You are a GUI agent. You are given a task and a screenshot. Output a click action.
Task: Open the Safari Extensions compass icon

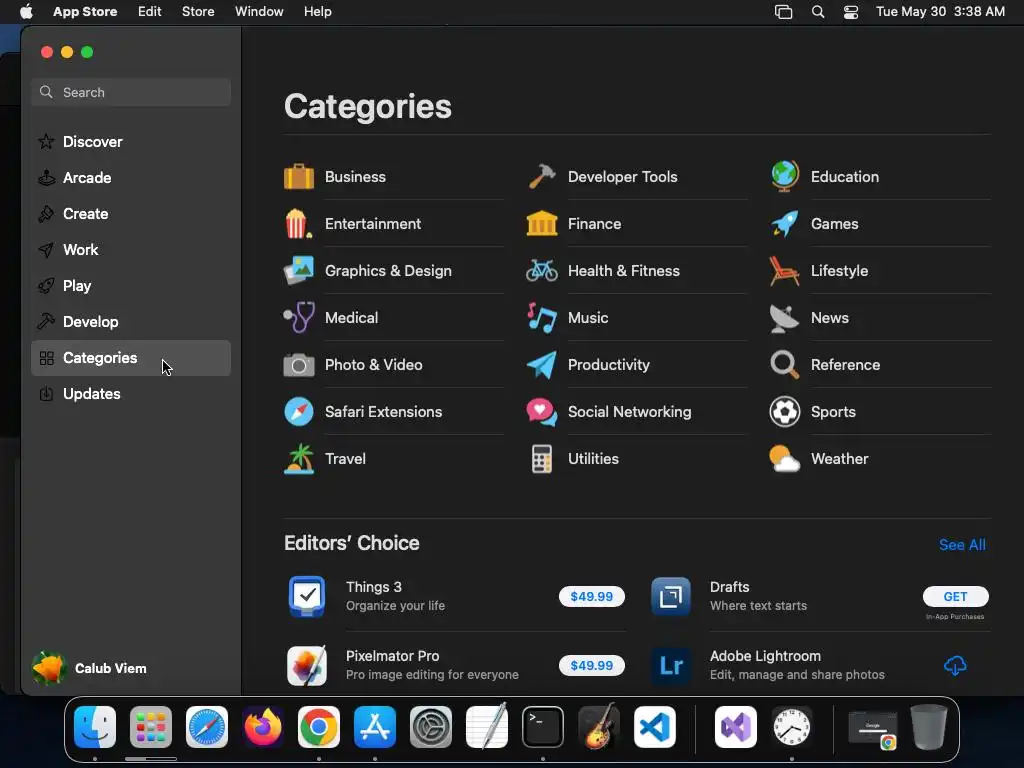[x=299, y=412]
